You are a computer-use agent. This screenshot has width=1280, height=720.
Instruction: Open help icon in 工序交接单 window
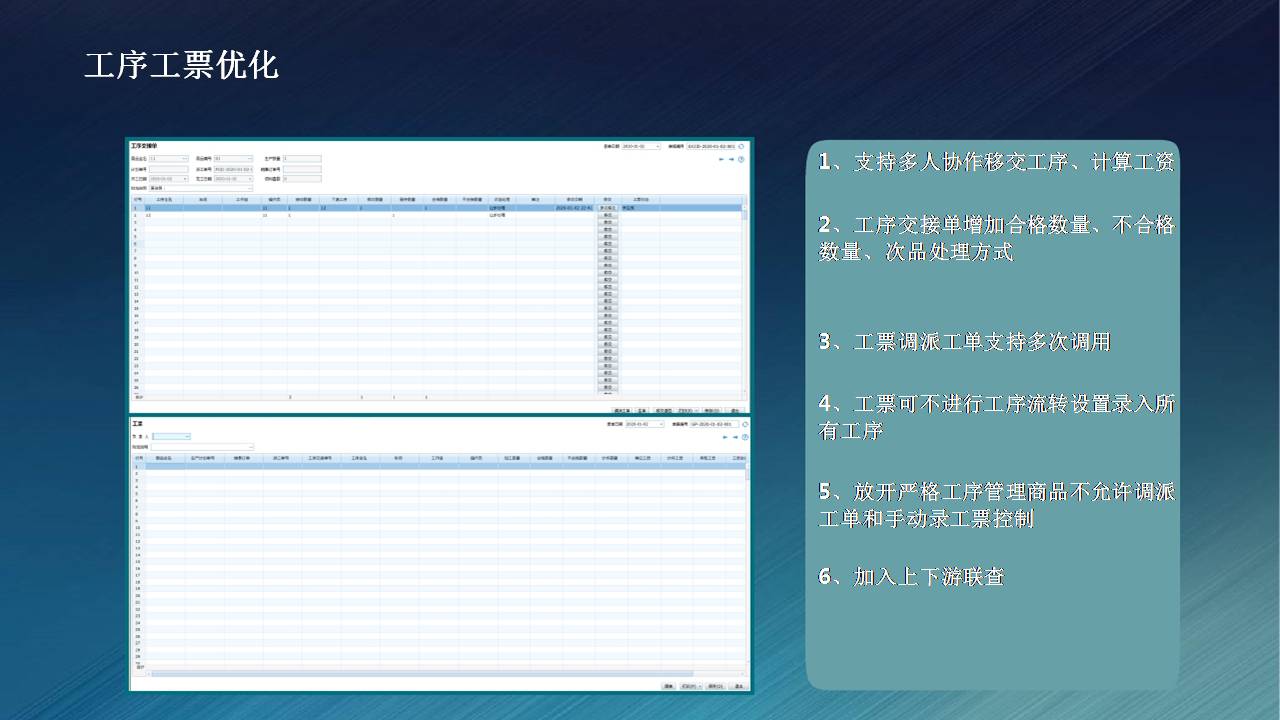(x=741, y=159)
